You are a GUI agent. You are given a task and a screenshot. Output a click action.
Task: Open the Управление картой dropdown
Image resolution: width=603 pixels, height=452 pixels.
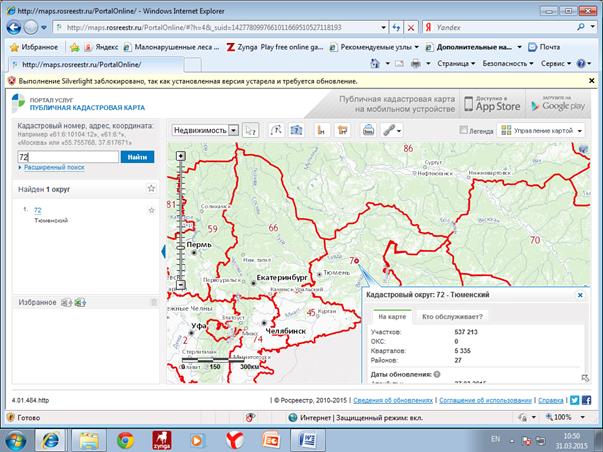click(x=541, y=130)
